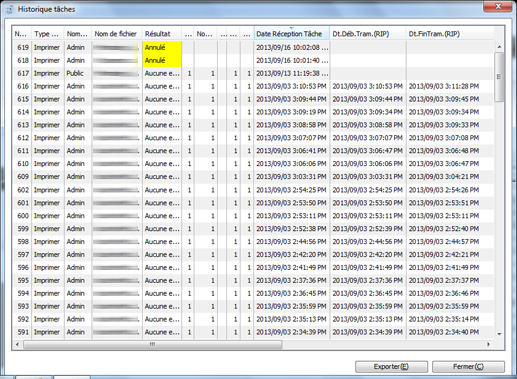The image size is (517, 379).
Task: Select the yellow Annulé cell of job 618
Action: point(162,60)
